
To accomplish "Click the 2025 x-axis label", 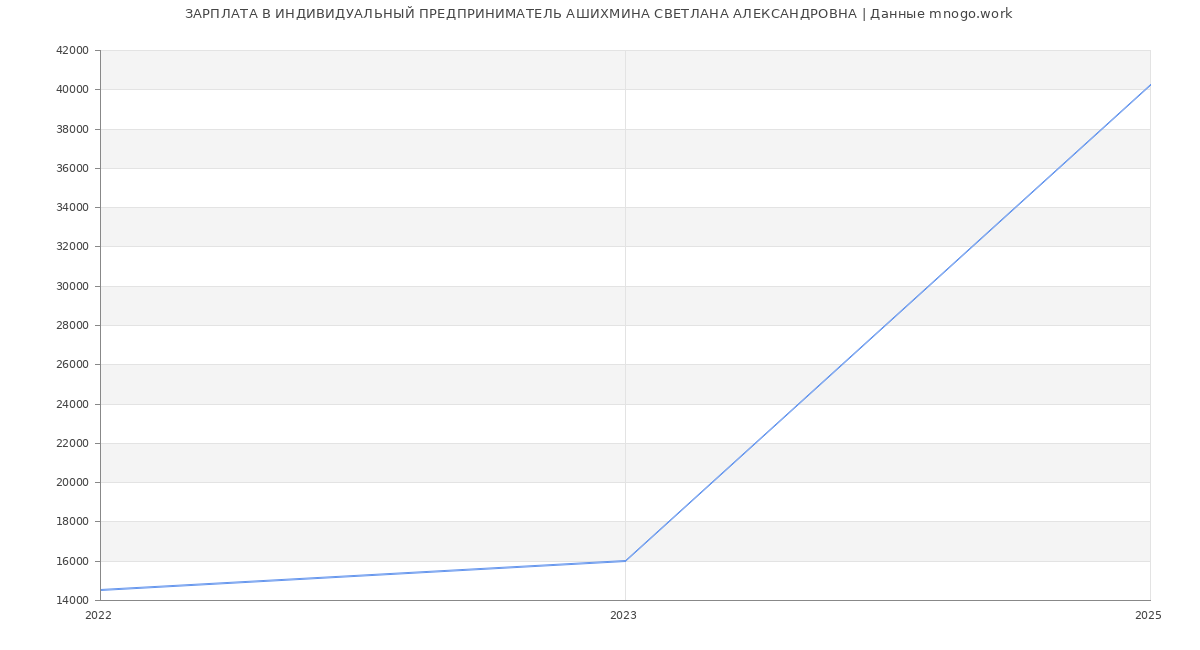I will [1148, 615].
